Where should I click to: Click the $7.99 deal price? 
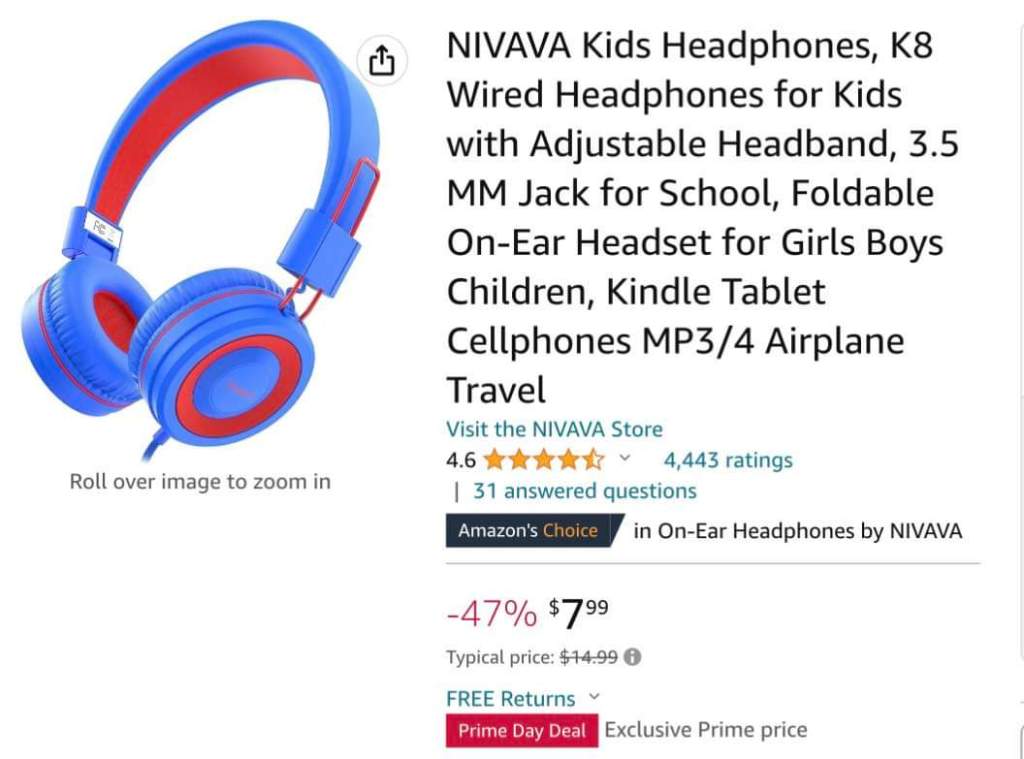(x=579, y=613)
